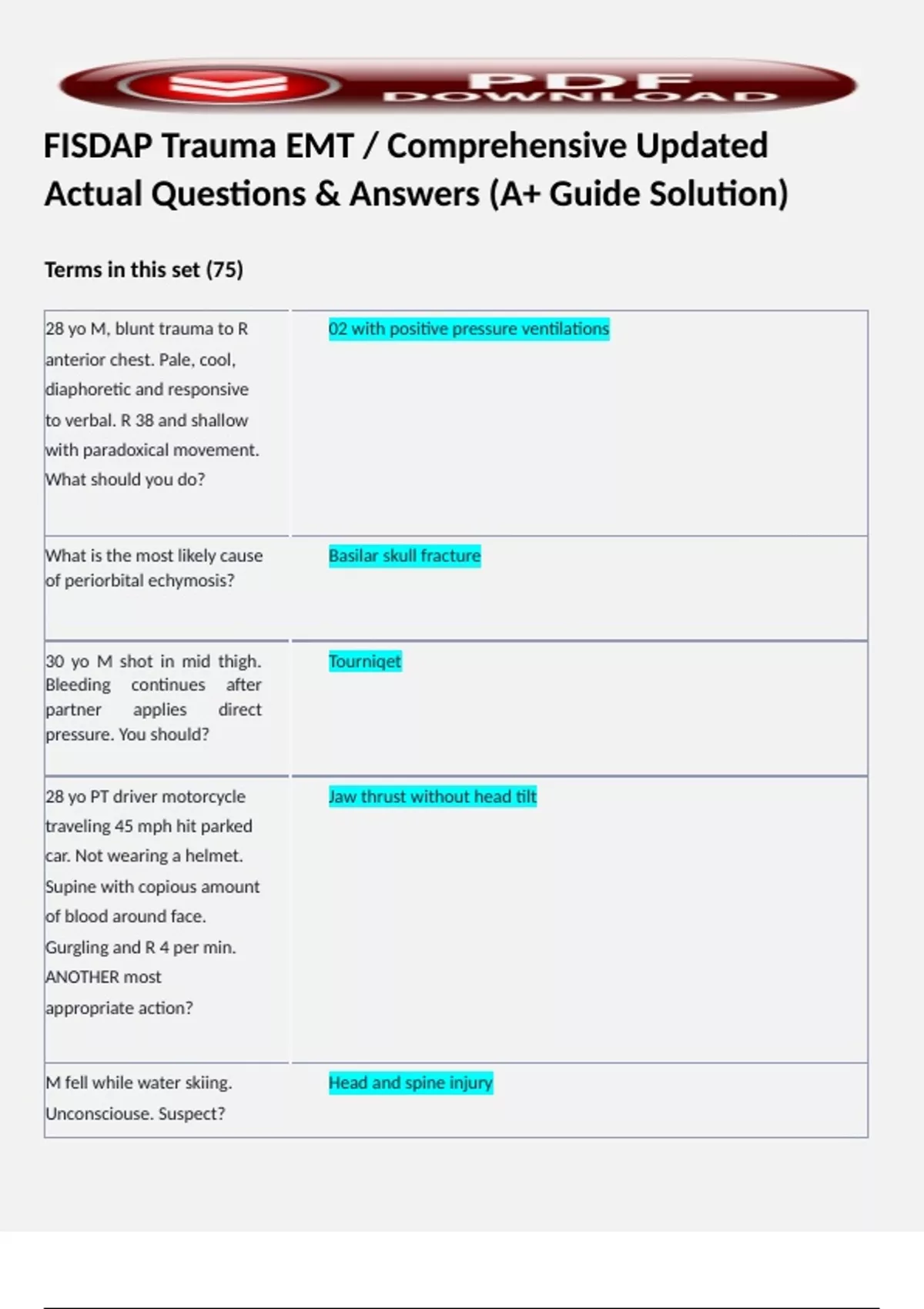Click the FISDAP Trauma EMT title line
The image size is (924, 1309).
(406, 146)
